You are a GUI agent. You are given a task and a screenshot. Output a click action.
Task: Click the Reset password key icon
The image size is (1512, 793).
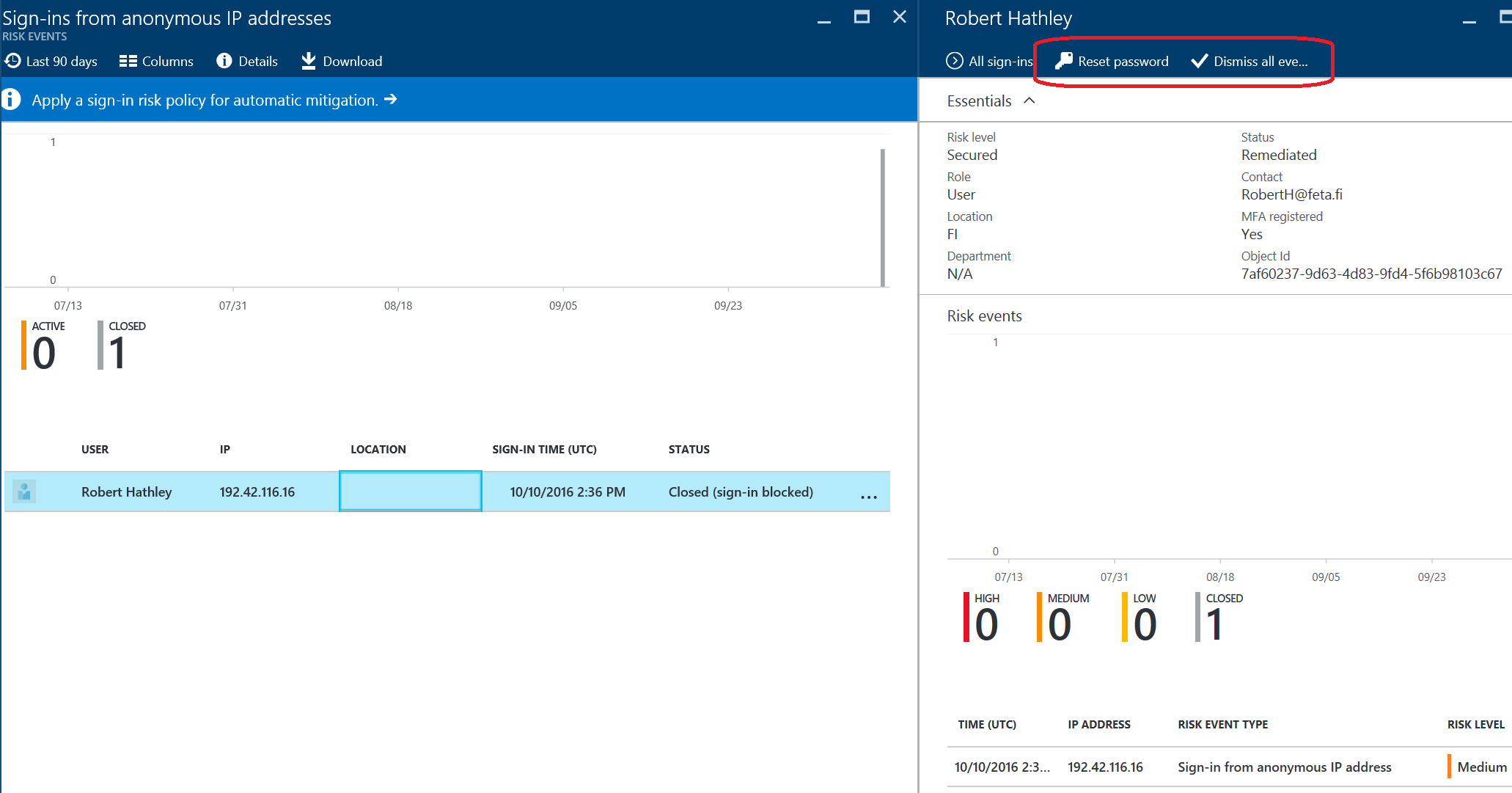coord(1063,61)
